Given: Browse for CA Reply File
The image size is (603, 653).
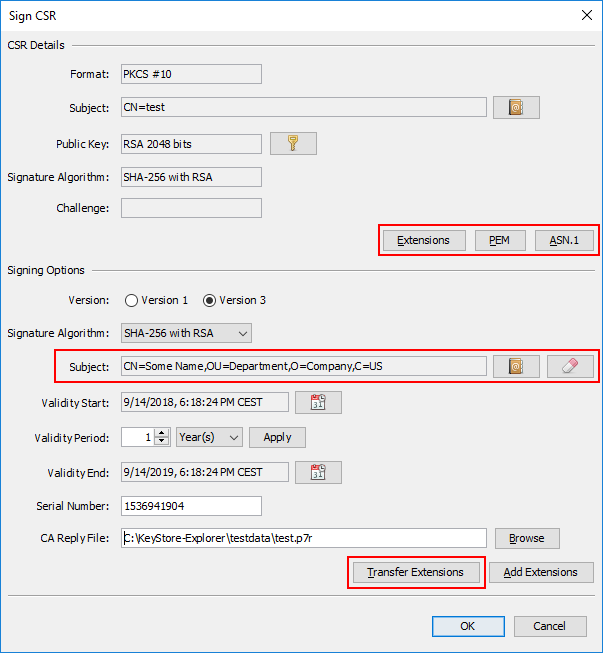Looking at the screenshot, I should [526, 538].
